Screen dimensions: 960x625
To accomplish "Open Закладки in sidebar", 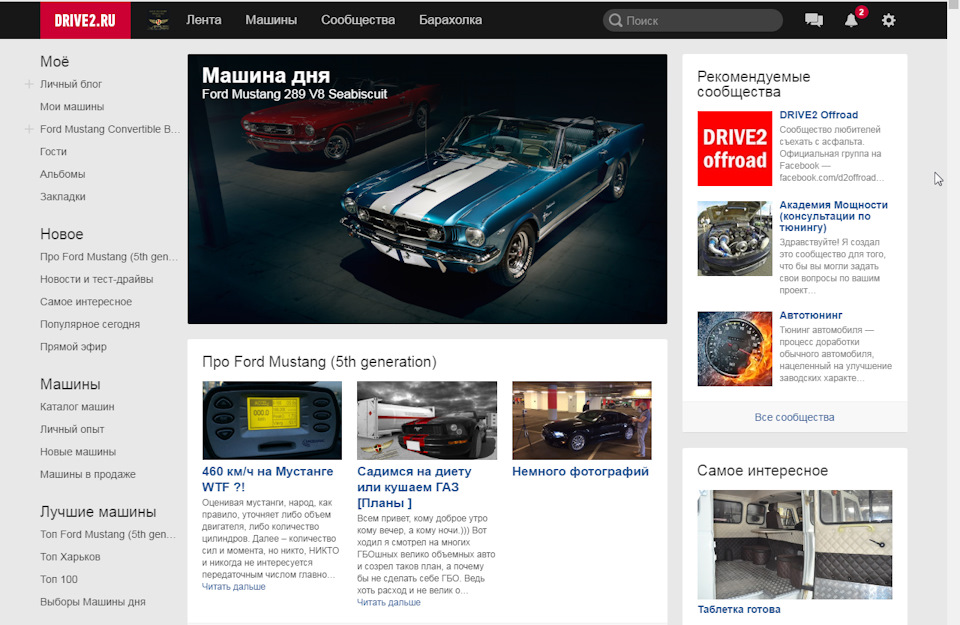I will tap(63, 196).
